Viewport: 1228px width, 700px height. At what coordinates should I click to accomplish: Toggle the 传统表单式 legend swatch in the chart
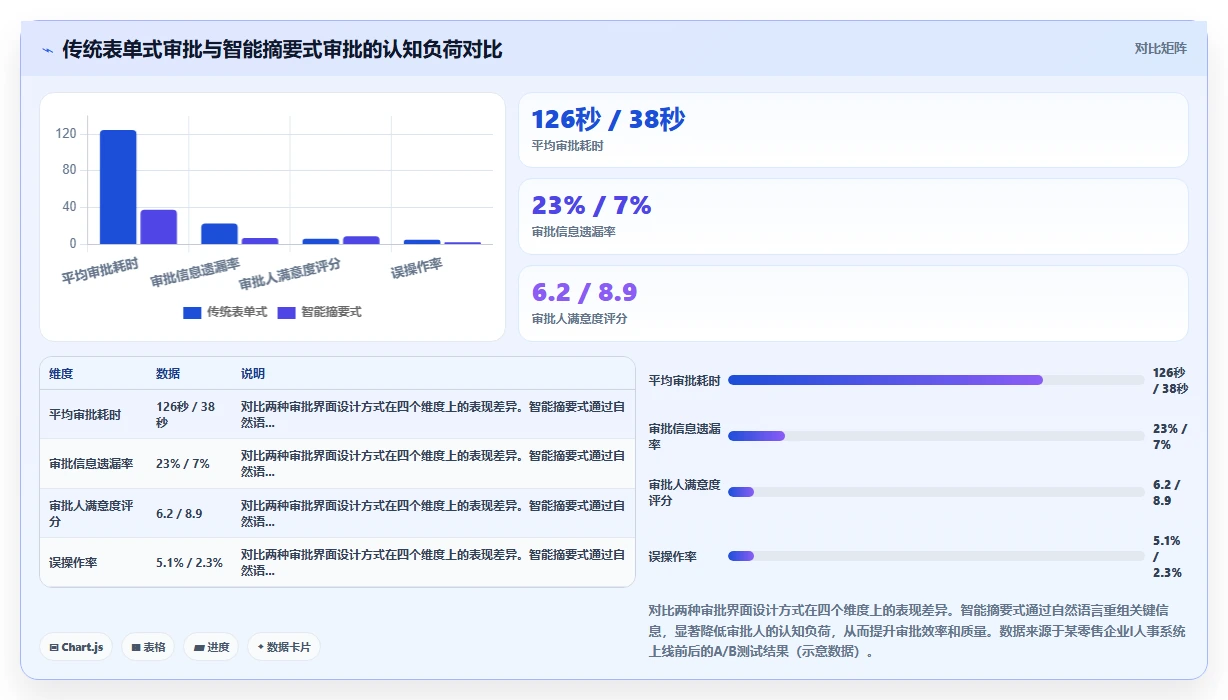click(x=192, y=312)
